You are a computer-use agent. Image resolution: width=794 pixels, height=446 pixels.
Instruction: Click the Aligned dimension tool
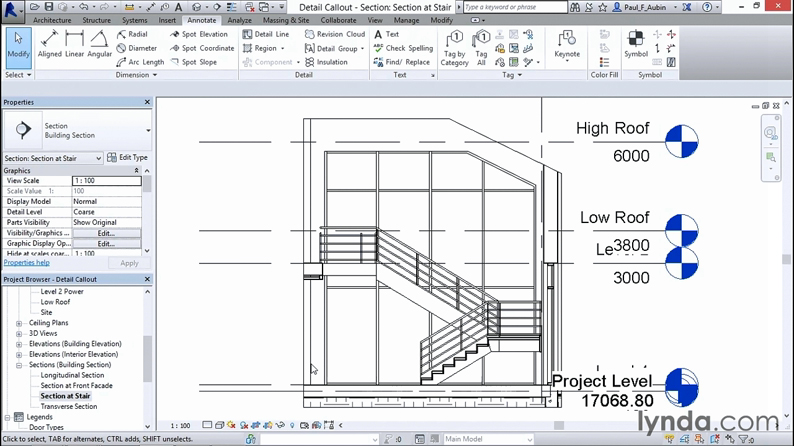(49, 45)
